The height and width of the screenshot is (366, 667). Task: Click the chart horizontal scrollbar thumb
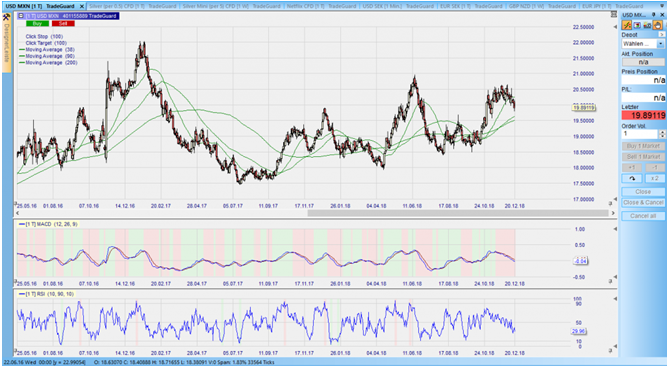pos(458,213)
